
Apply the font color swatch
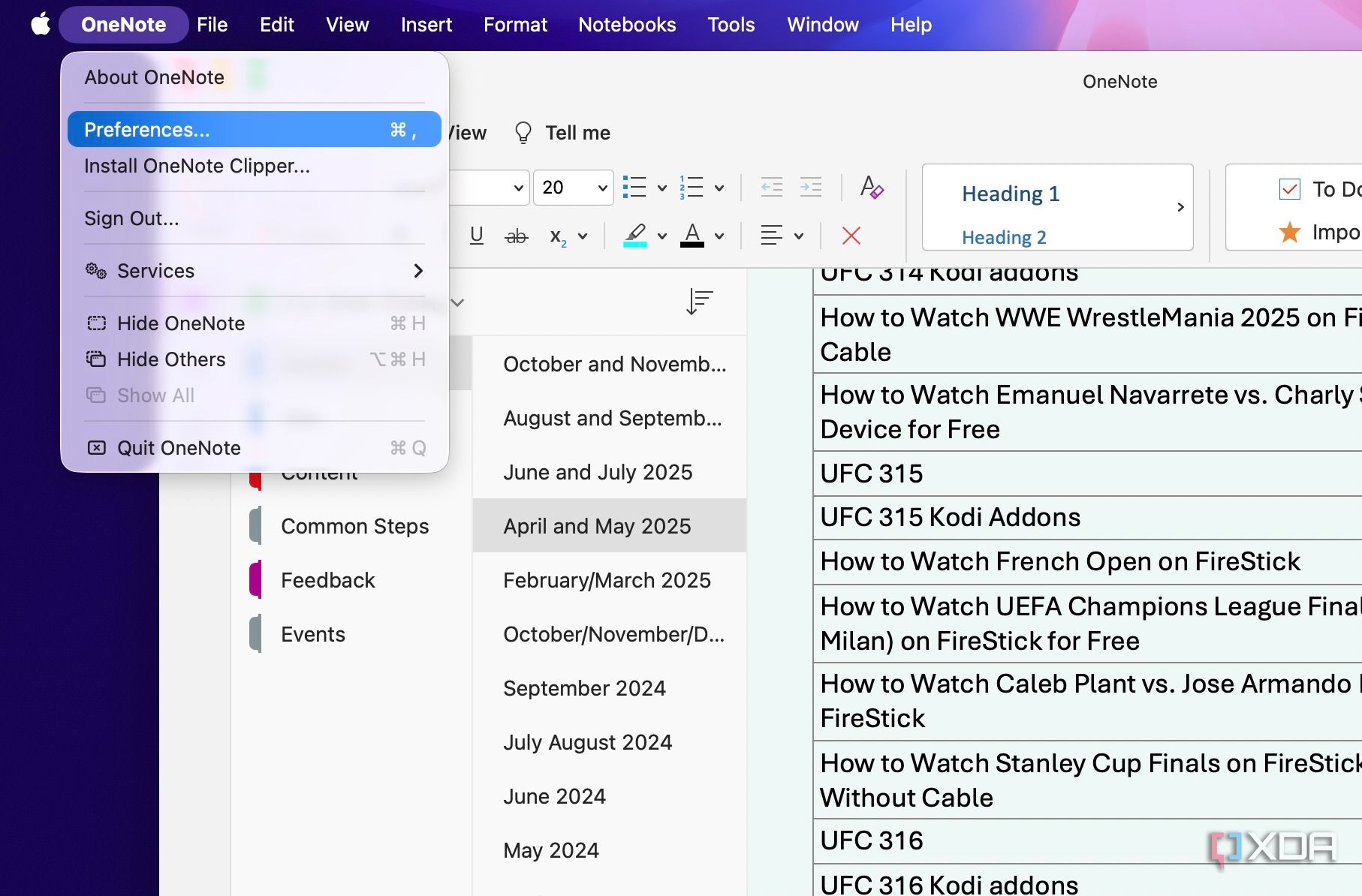pos(692,236)
